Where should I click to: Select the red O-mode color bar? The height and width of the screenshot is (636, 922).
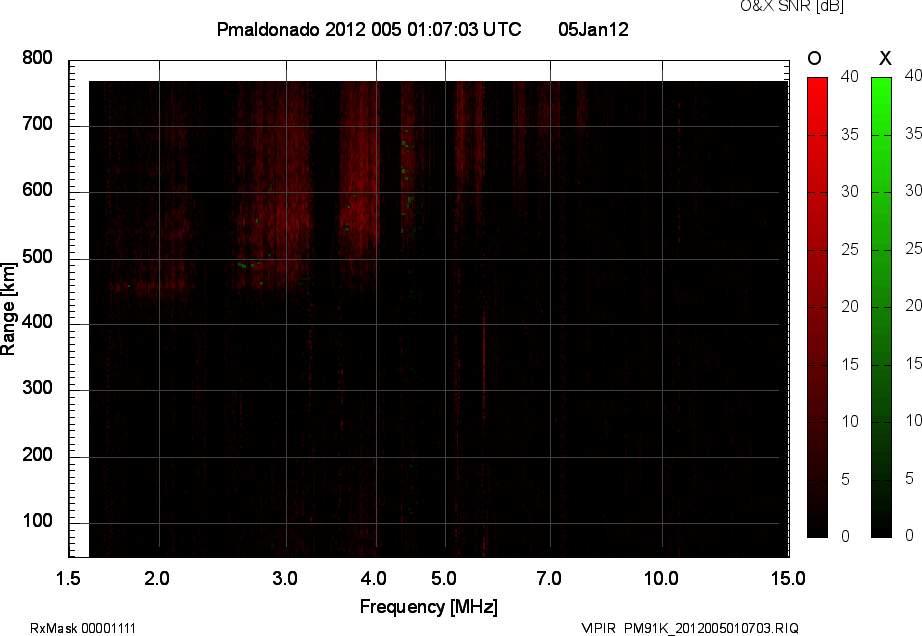click(x=817, y=307)
